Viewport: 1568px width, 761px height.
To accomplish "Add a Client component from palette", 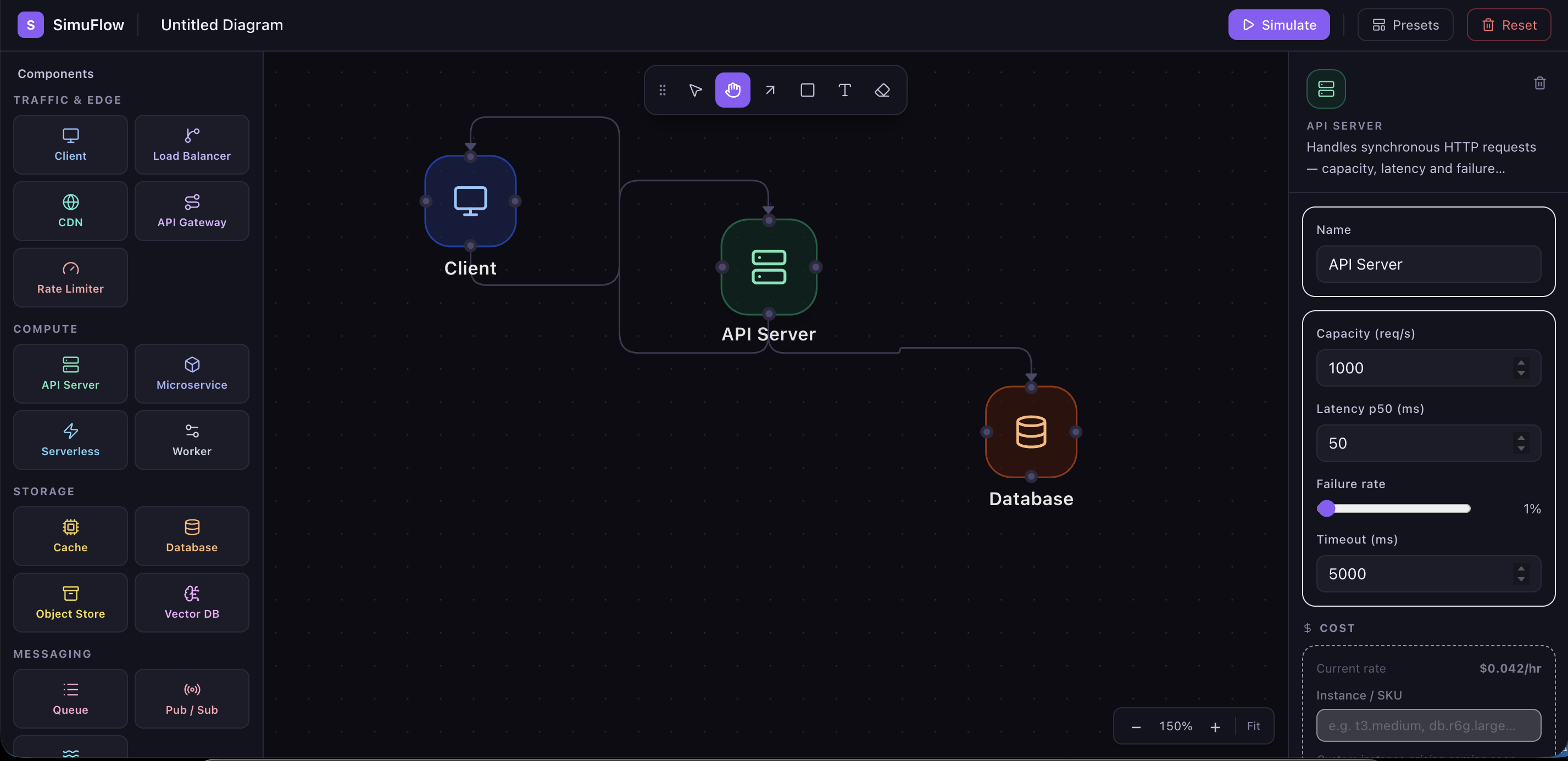I will point(71,145).
